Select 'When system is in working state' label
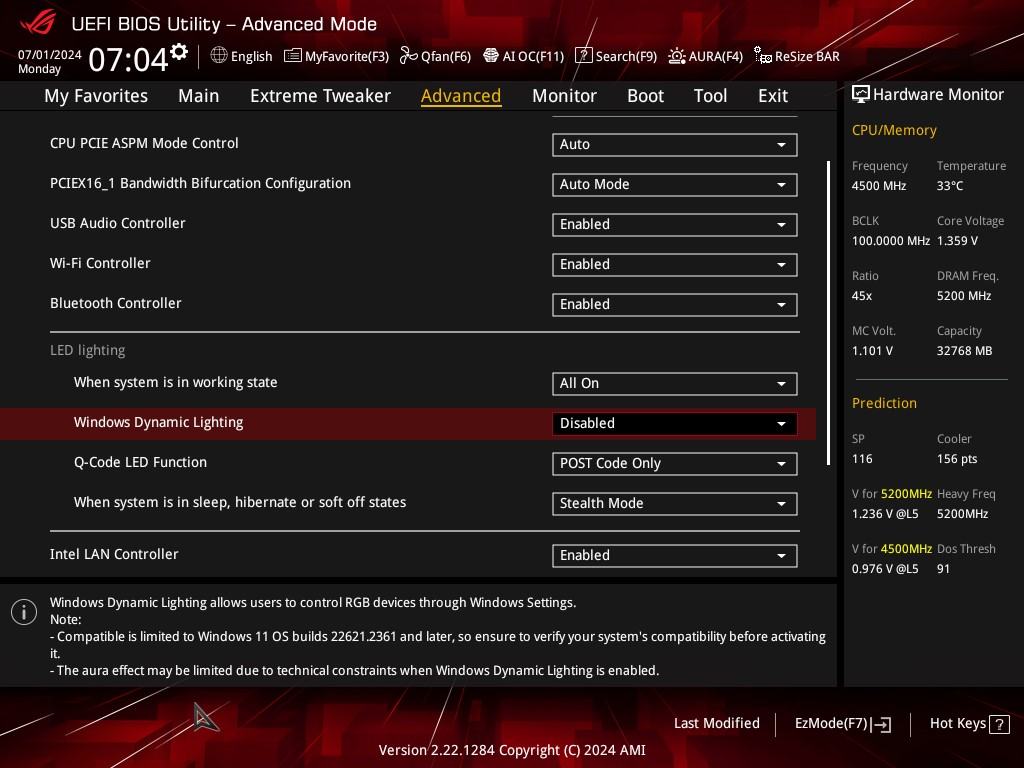1024x768 pixels. tap(175, 382)
